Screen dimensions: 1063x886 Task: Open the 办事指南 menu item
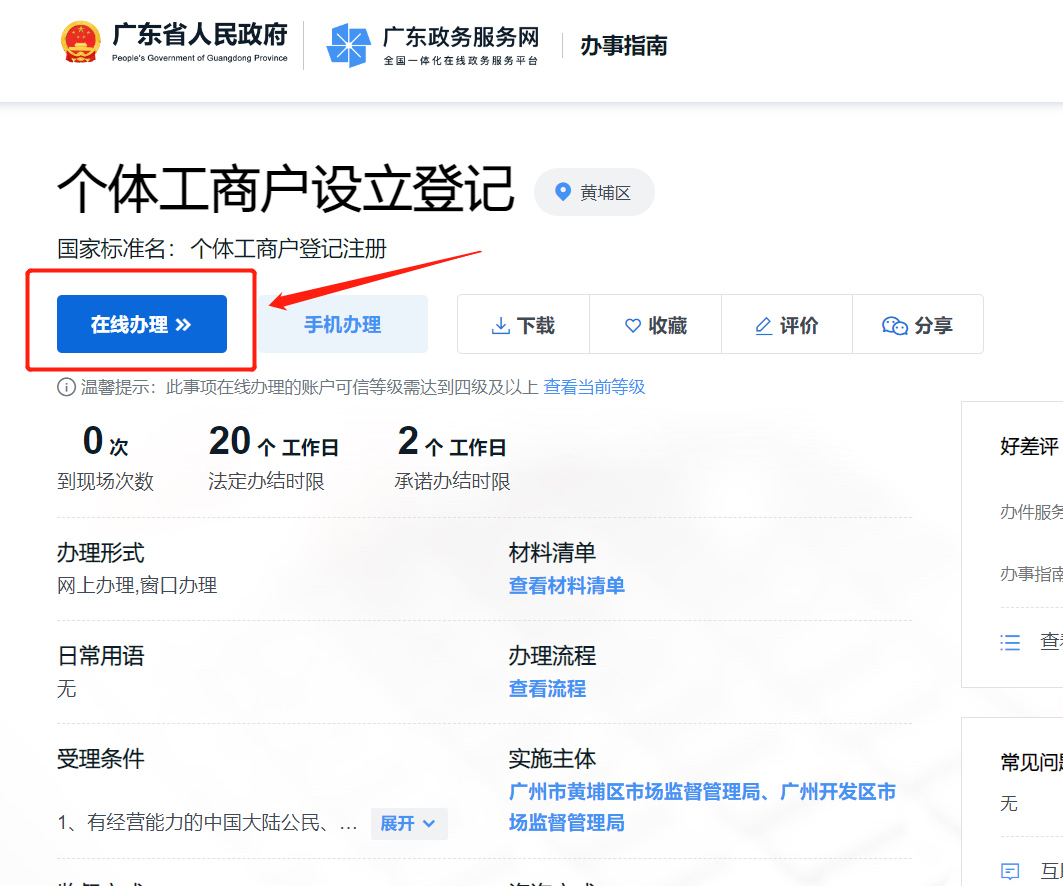pos(622,45)
